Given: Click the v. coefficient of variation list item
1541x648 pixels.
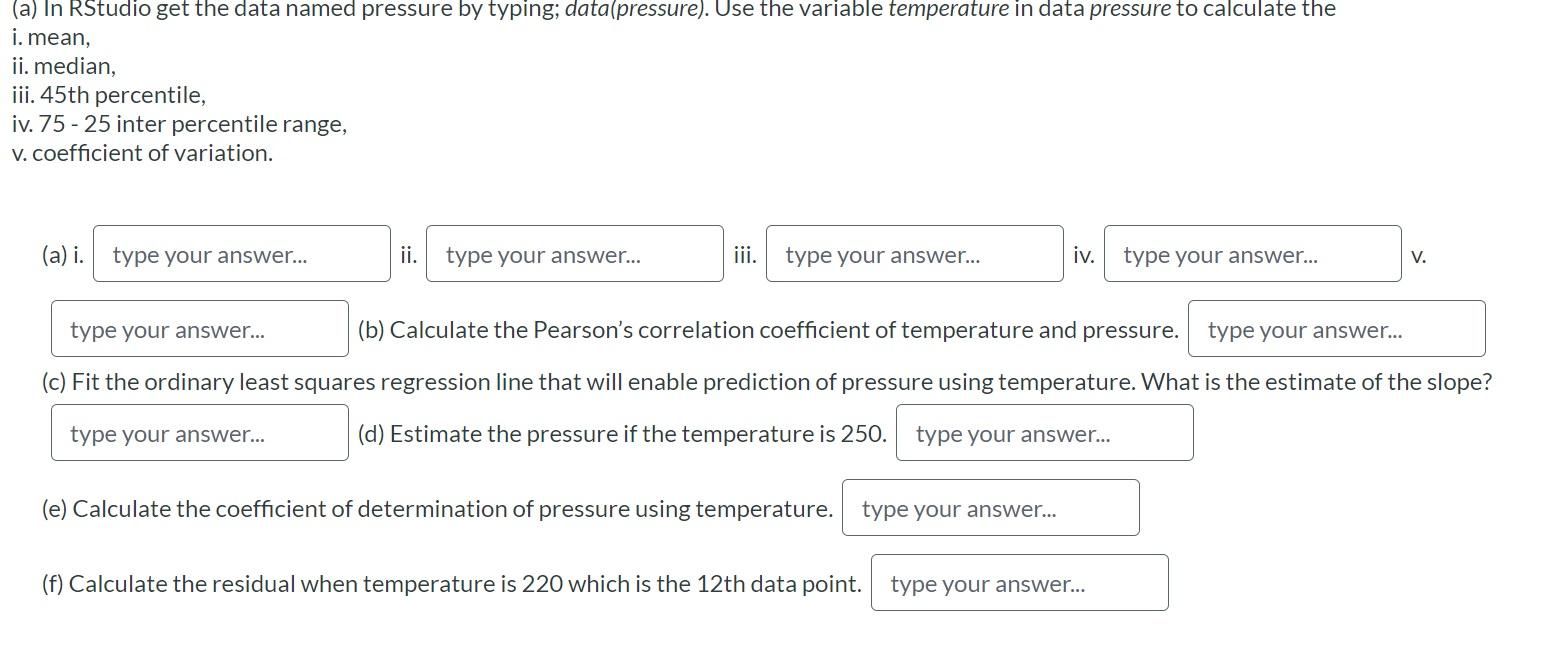Looking at the screenshot, I should click(140, 153).
